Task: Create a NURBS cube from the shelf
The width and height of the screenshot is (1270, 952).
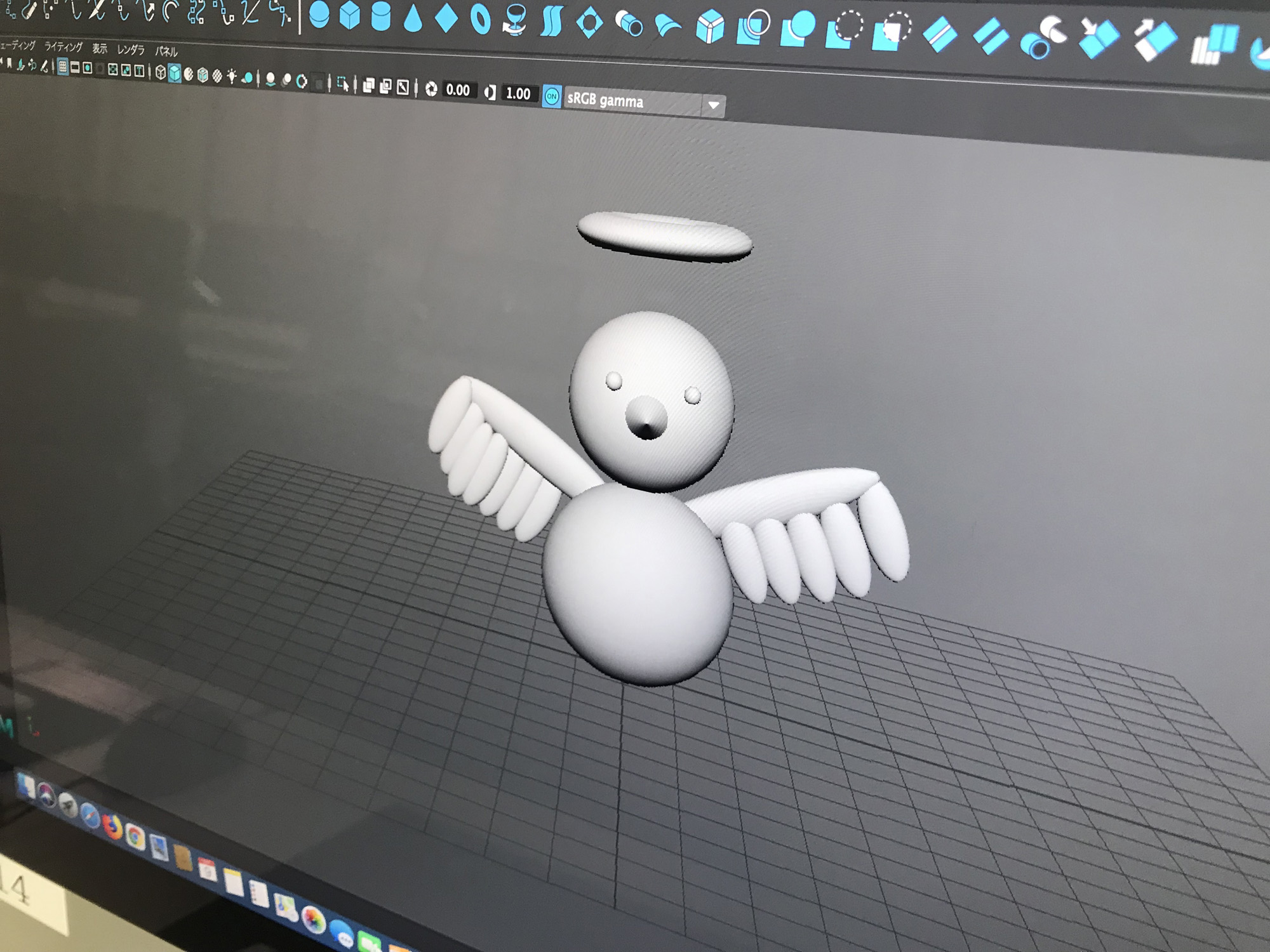Action: pos(349,15)
